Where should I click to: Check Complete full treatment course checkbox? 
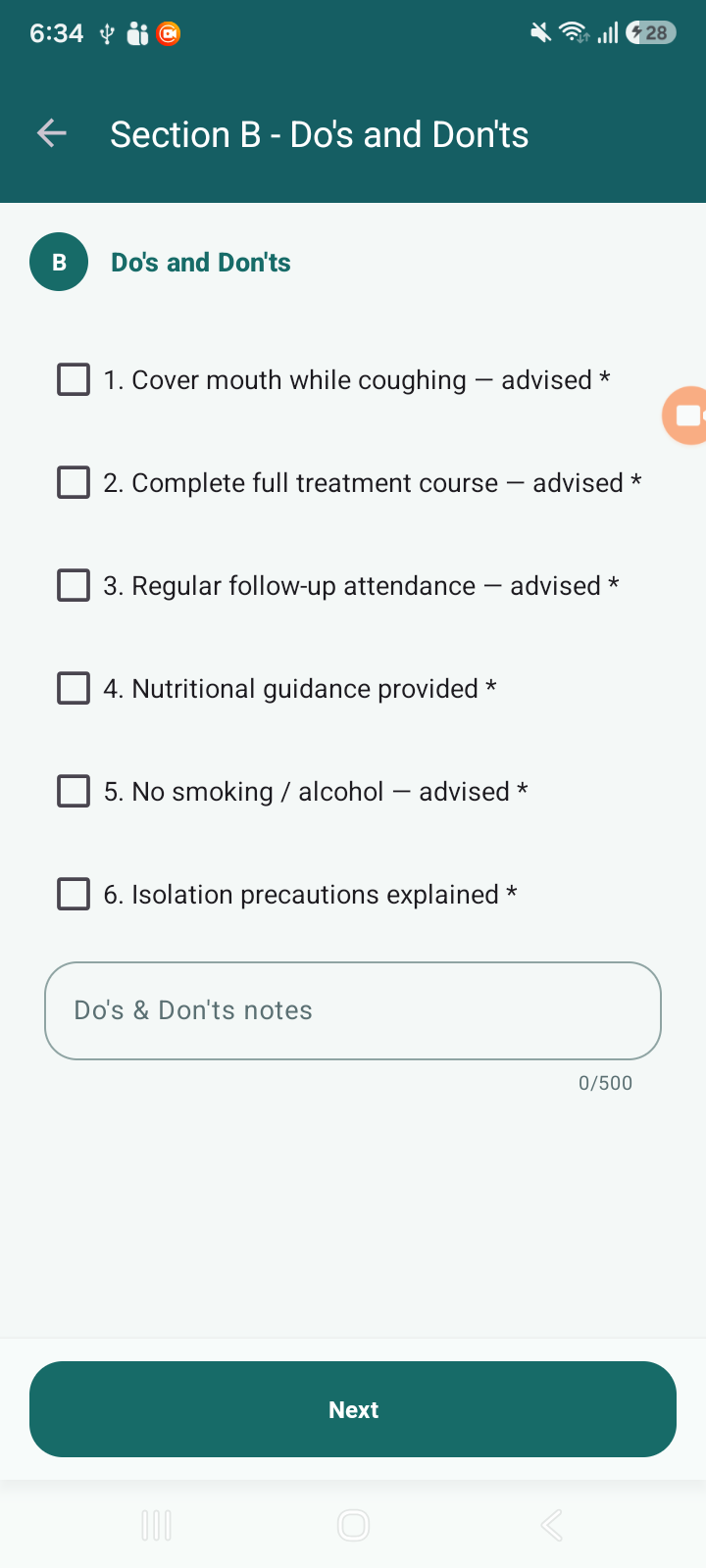(74, 482)
